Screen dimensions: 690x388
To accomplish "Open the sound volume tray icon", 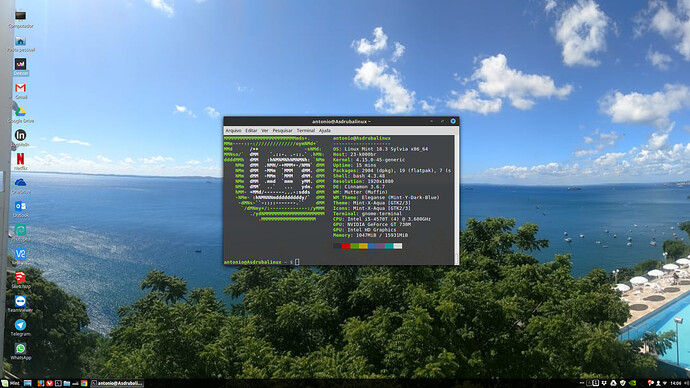I will 687,383.
